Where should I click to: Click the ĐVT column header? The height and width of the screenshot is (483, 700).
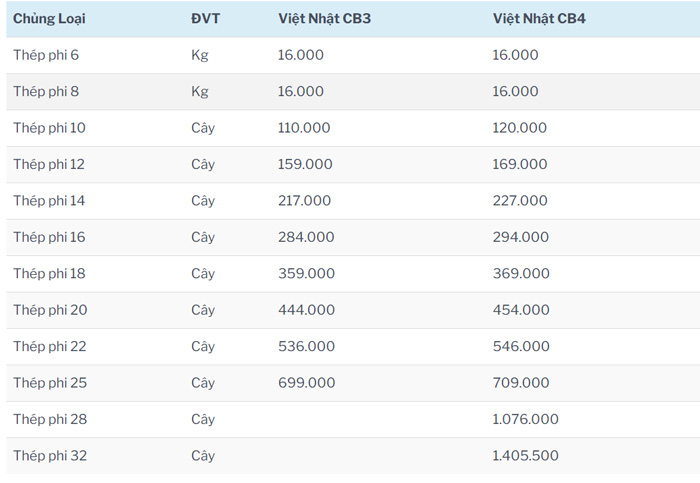[x=205, y=19]
